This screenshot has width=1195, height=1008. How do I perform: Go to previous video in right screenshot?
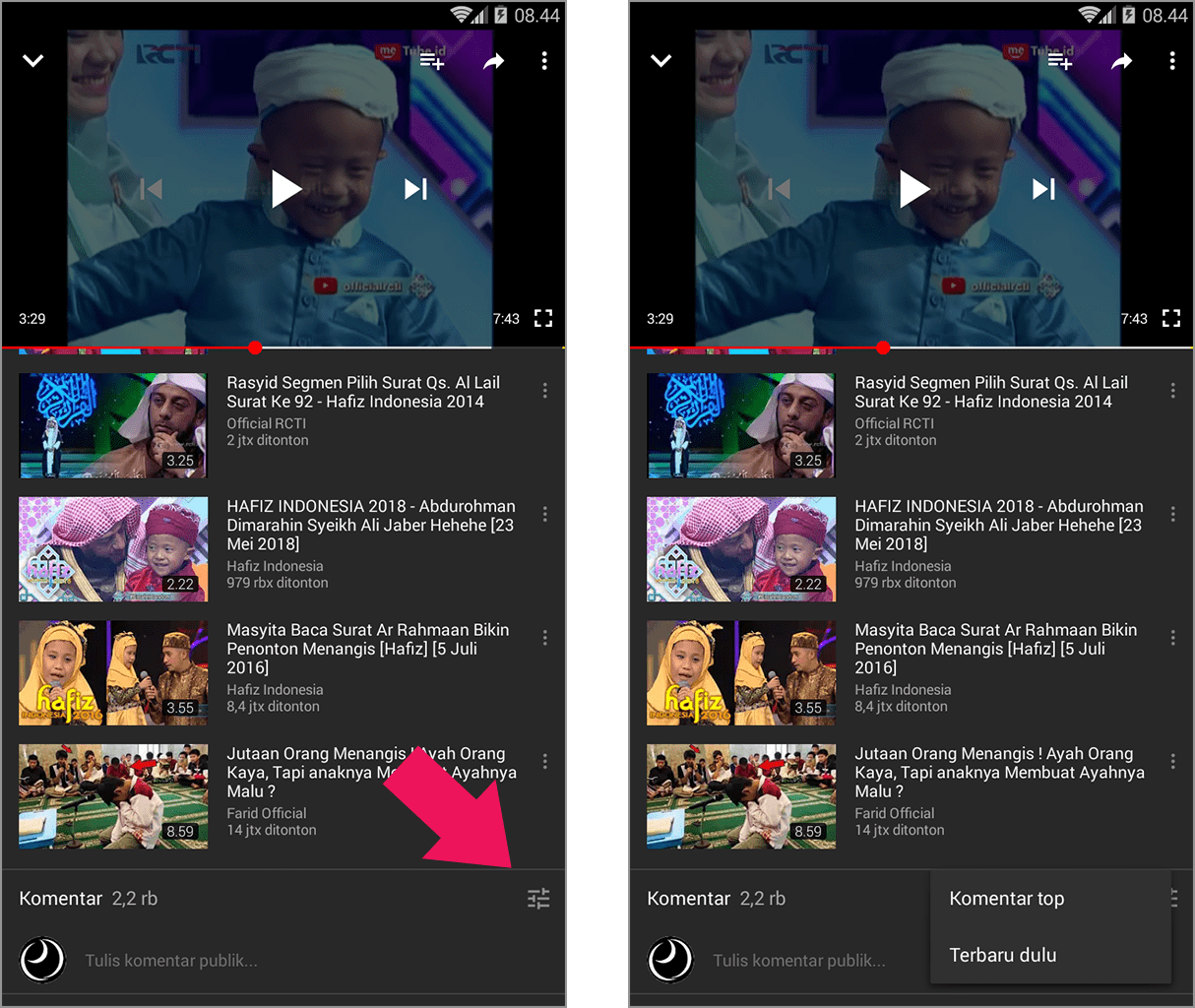[779, 189]
